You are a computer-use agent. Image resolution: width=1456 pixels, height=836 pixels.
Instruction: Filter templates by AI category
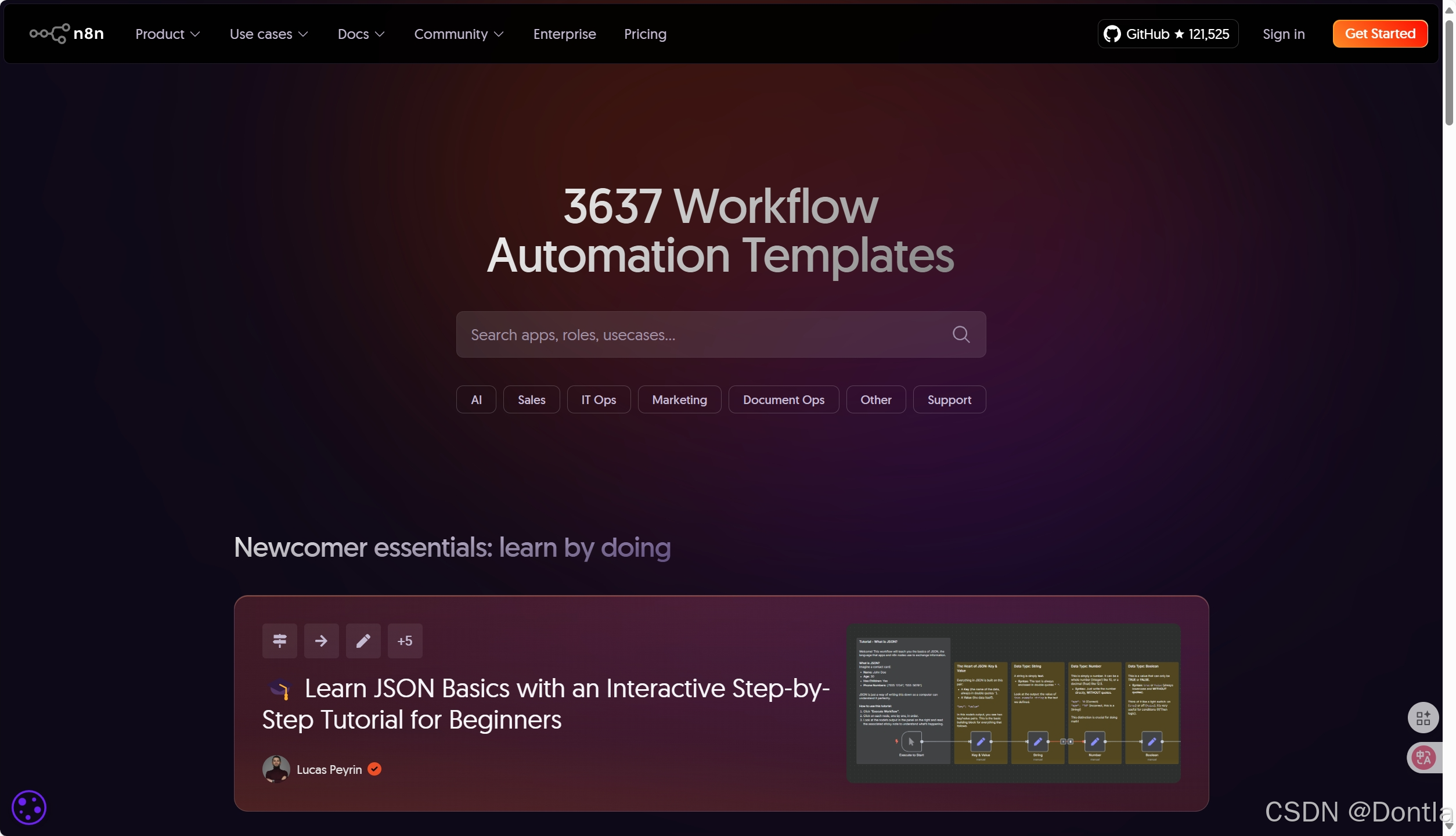[476, 399]
